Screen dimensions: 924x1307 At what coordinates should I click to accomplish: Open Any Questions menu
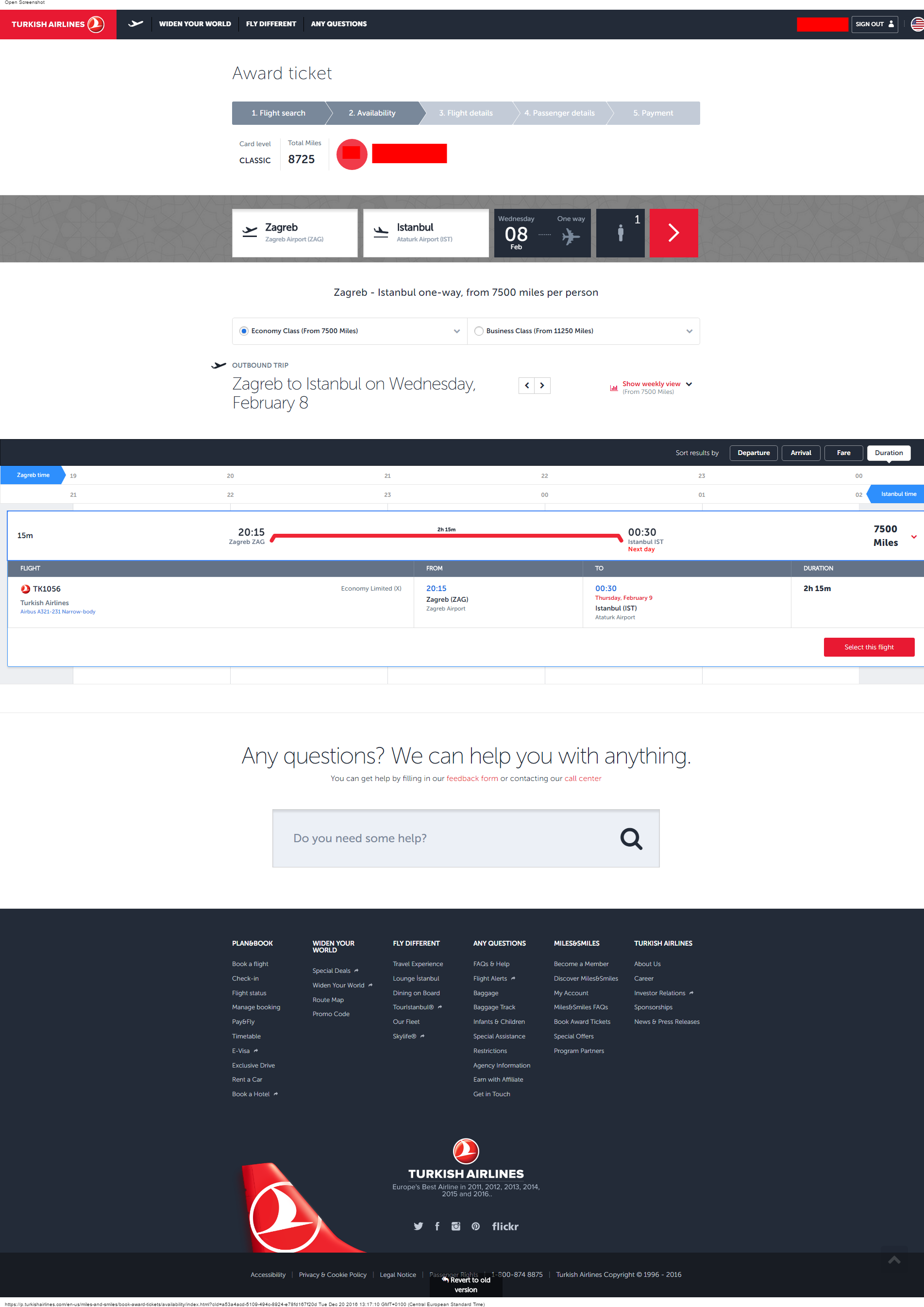(338, 24)
